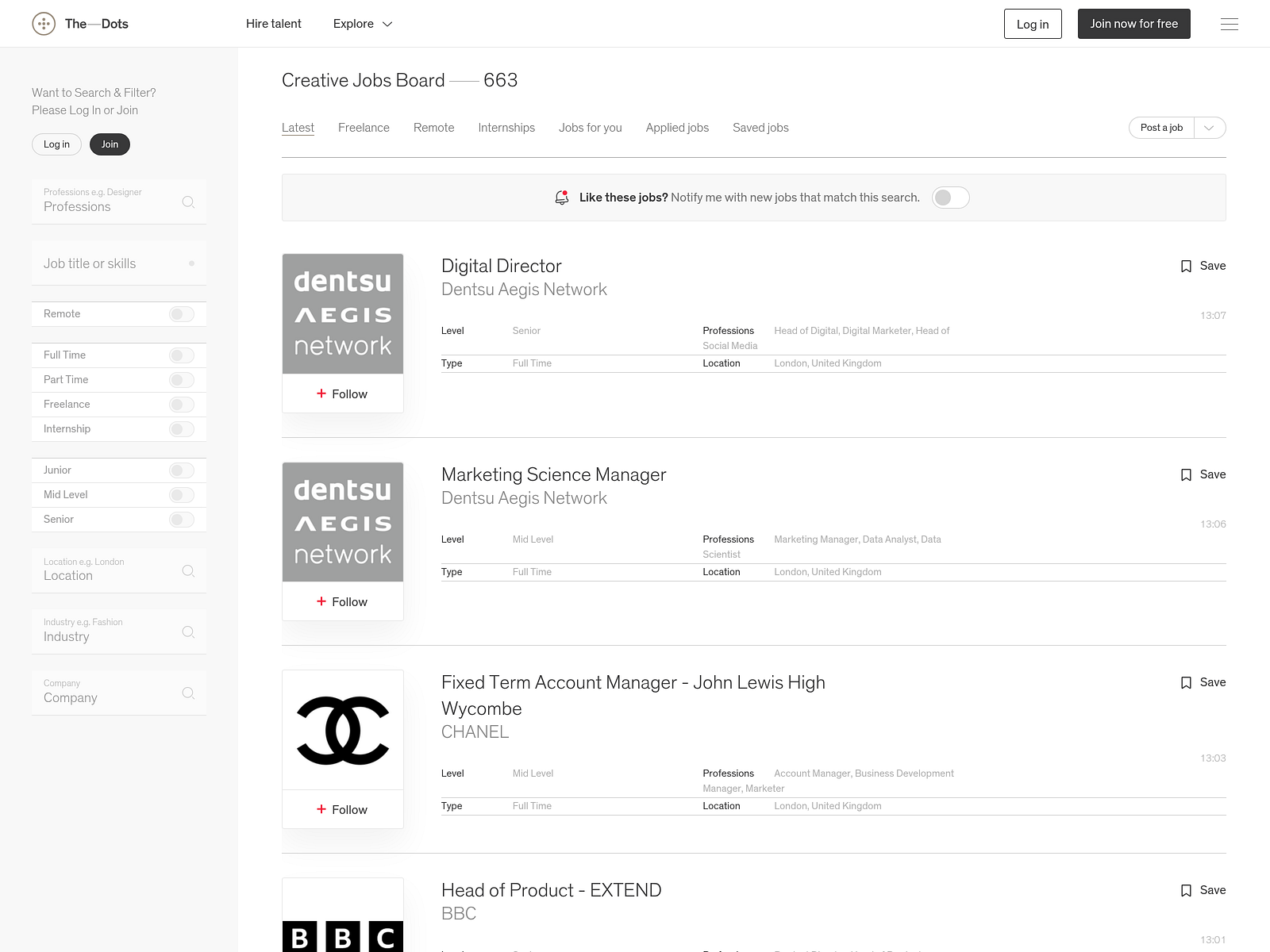
Task: Click bookmark icon for Digital Director
Action: pyautogui.click(x=1186, y=266)
